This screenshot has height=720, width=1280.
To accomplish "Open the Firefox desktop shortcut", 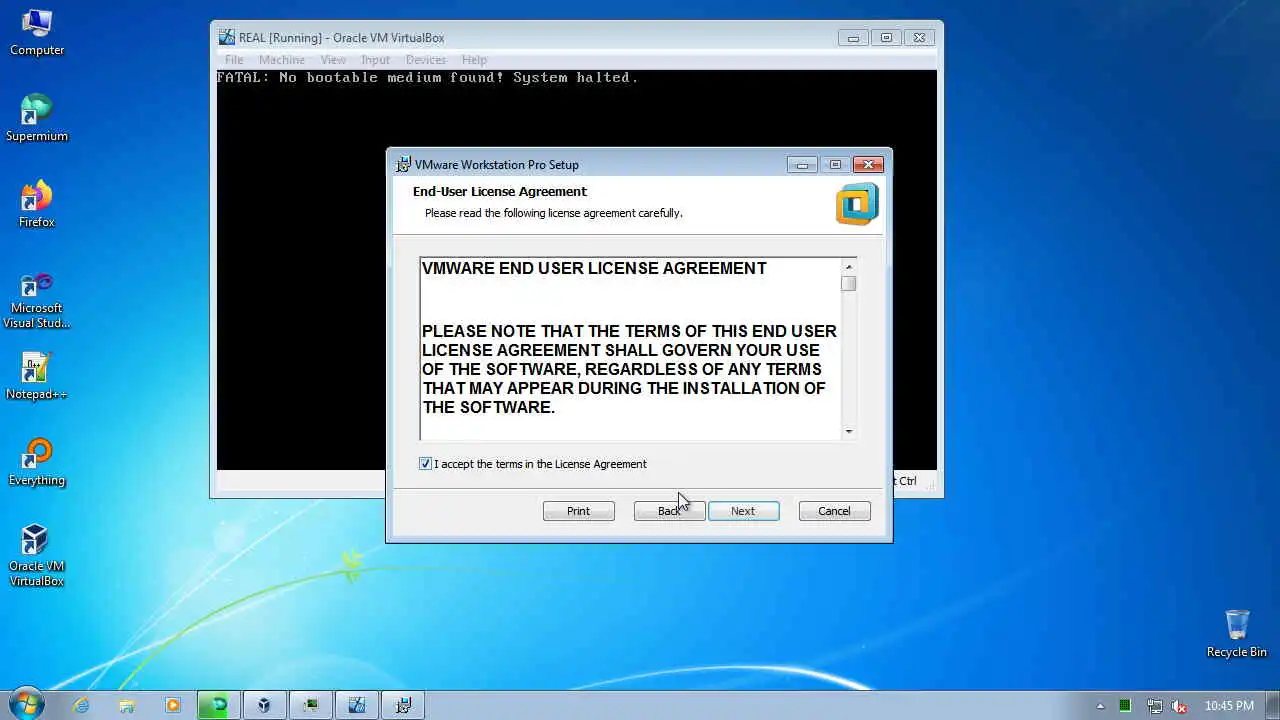I will pyautogui.click(x=37, y=204).
